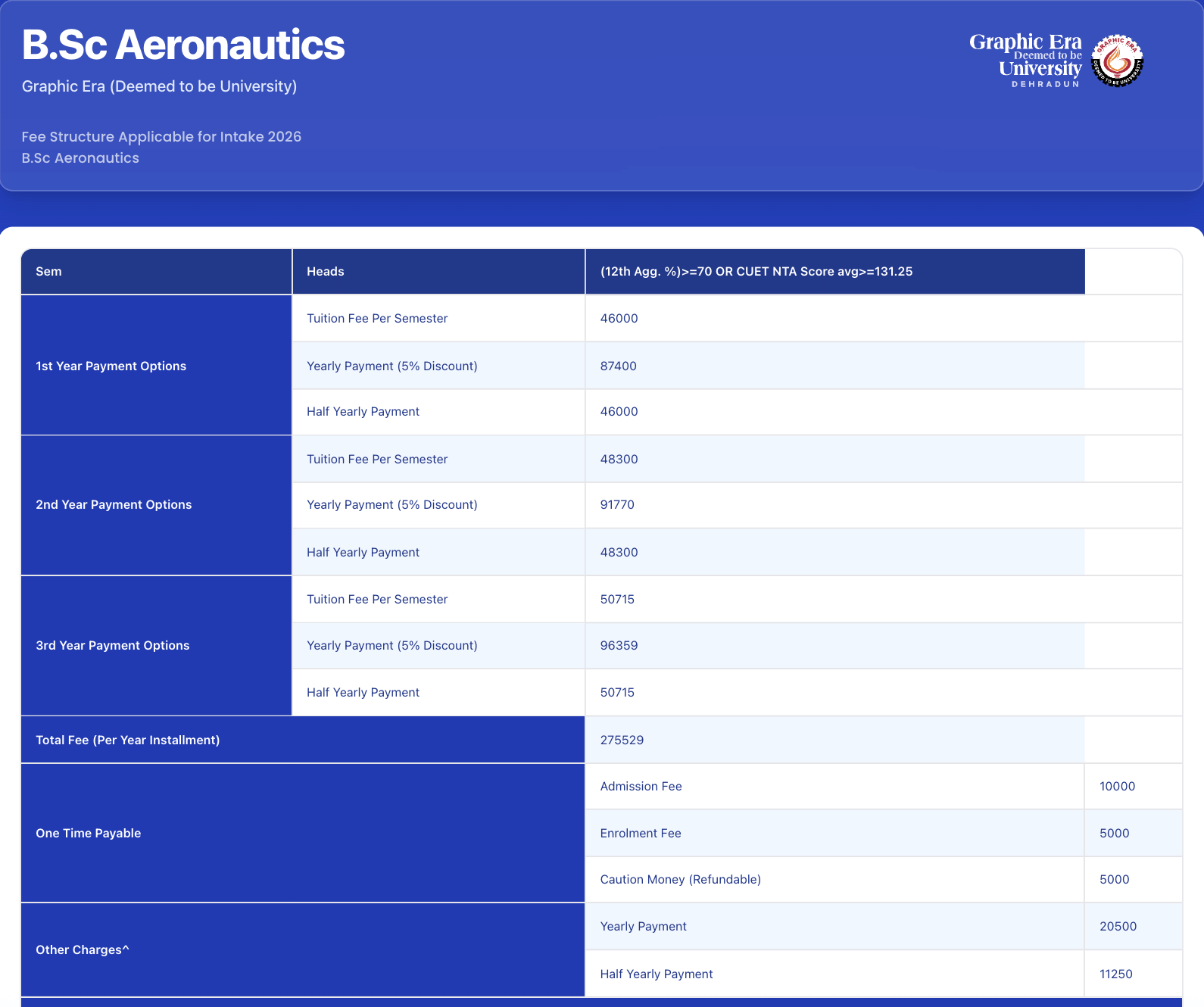Select the 1st Year Payment Options cell
Viewport: 1204px width, 1007px height.
(x=111, y=366)
